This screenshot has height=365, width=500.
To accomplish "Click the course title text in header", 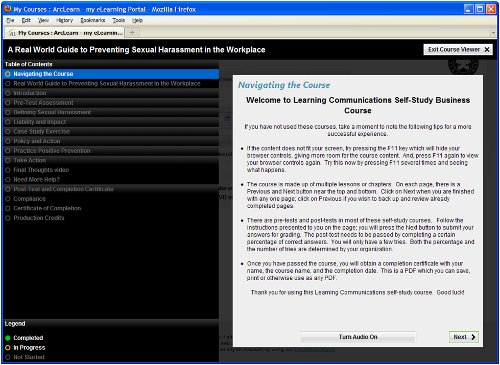I will [x=136, y=50].
